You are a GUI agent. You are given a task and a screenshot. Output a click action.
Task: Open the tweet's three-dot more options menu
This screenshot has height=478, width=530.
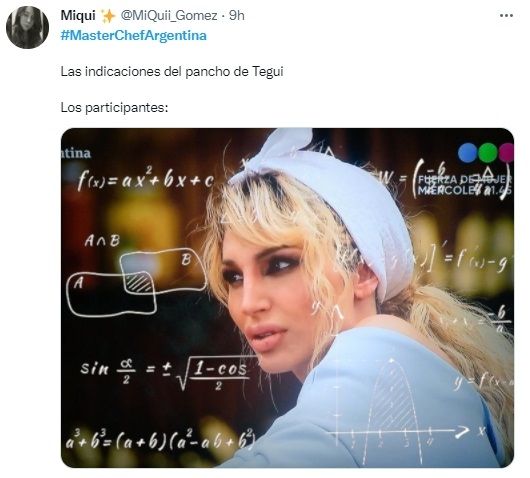(506, 16)
